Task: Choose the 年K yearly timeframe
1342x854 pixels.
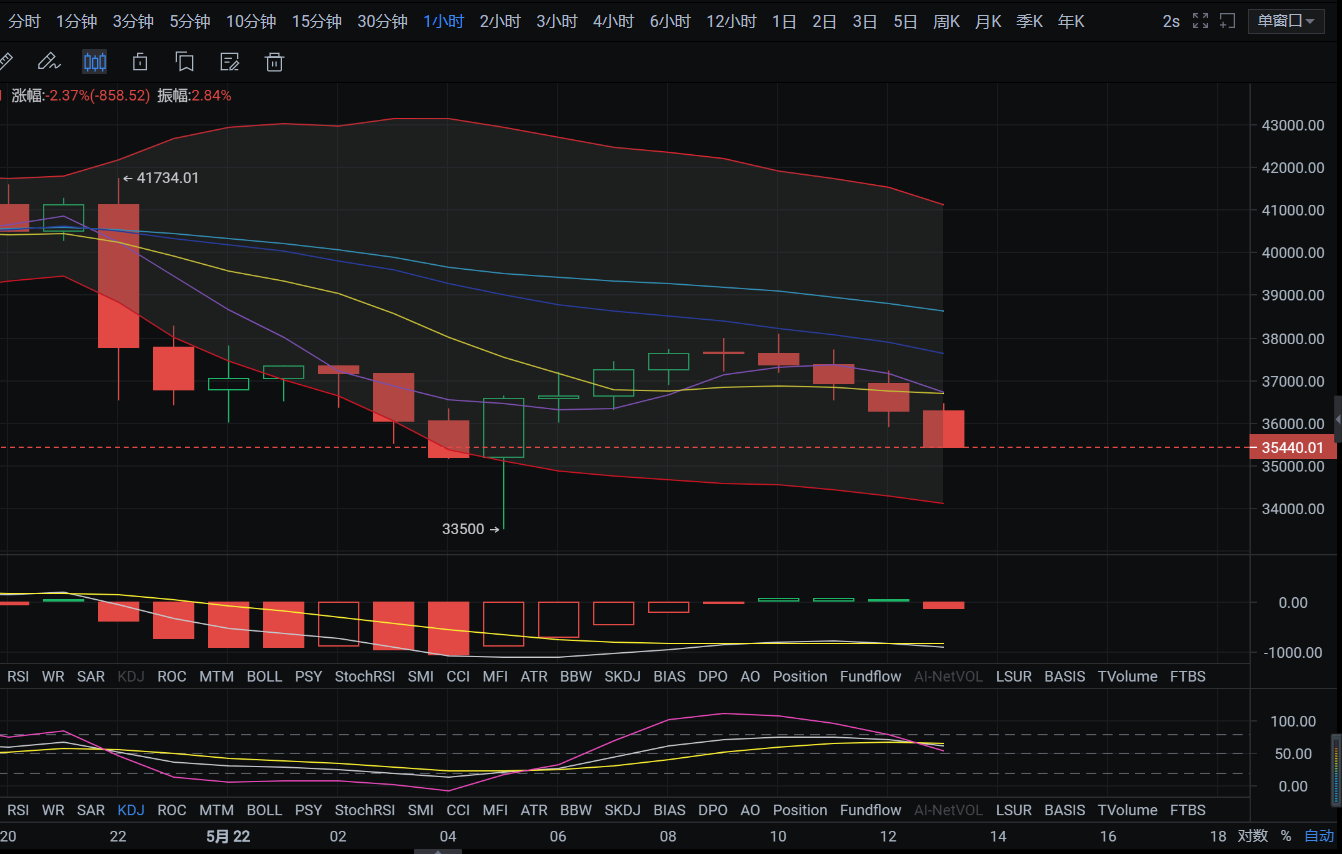Action: click(1071, 21)
